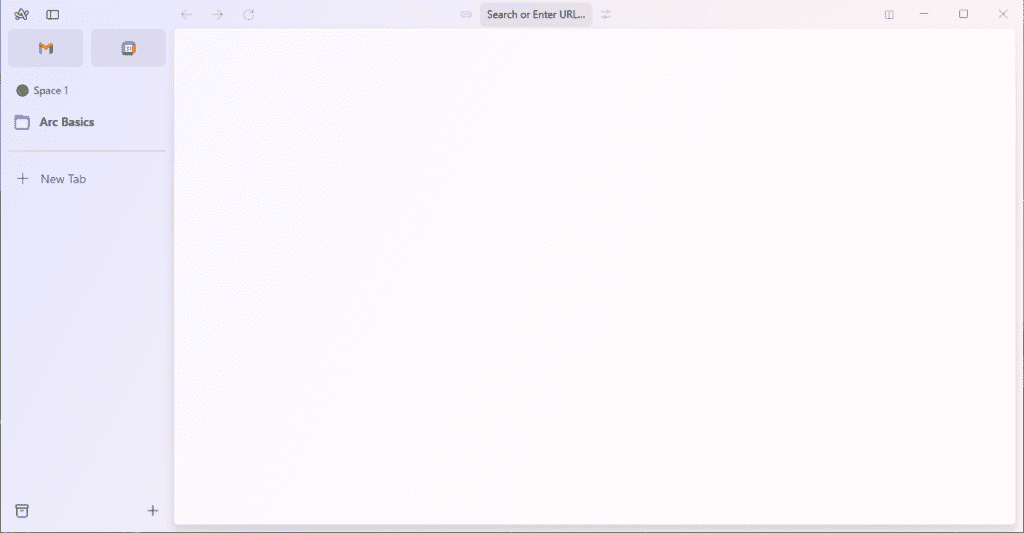Open the pinned Gmail tab
Viewport: 1024px width, 533px height.
click(46, 48)
